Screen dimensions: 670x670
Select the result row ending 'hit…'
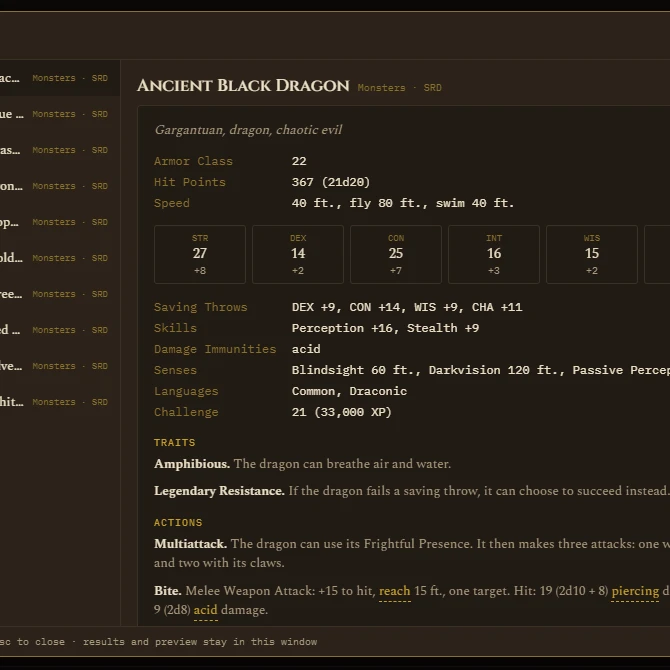[60, 402]
